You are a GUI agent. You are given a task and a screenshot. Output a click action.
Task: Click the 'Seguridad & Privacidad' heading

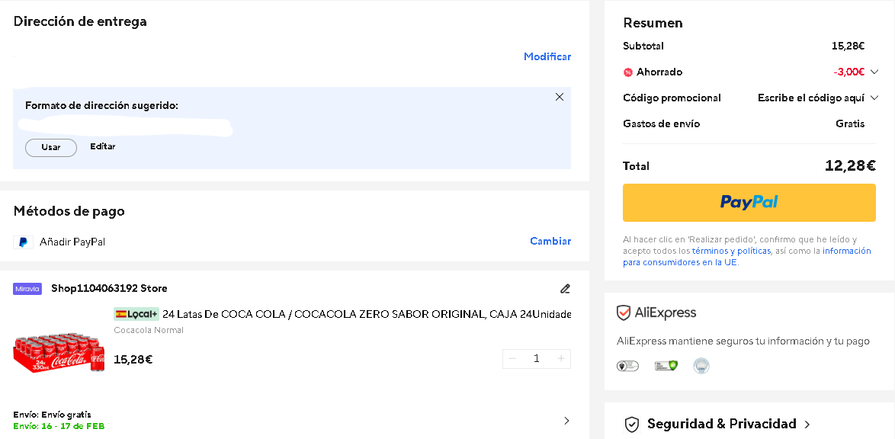click(x=721, y=424)
